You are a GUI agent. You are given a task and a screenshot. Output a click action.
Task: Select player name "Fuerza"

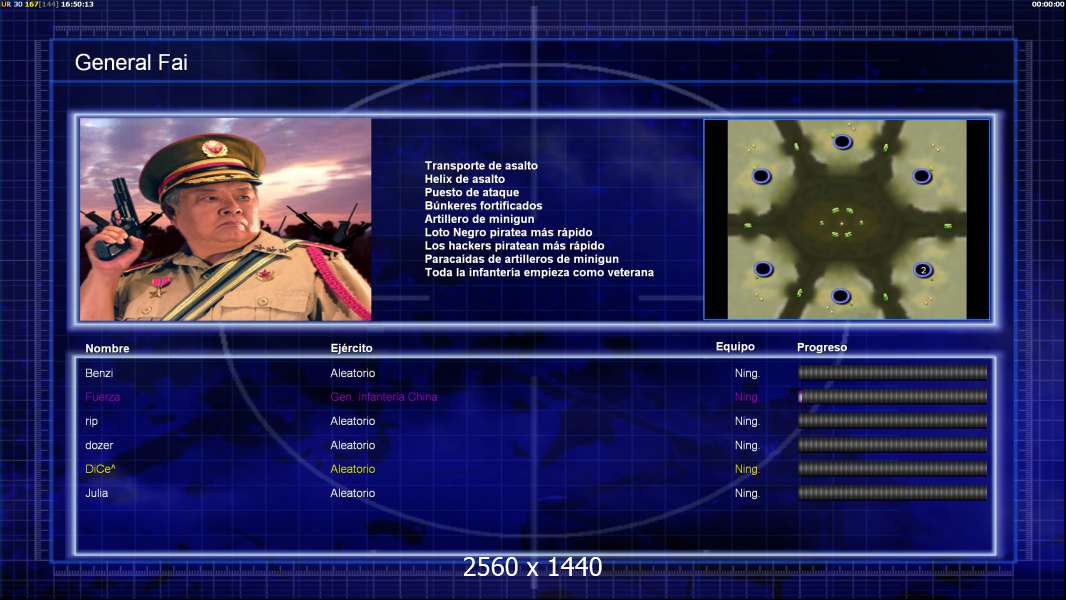[103, 397]
